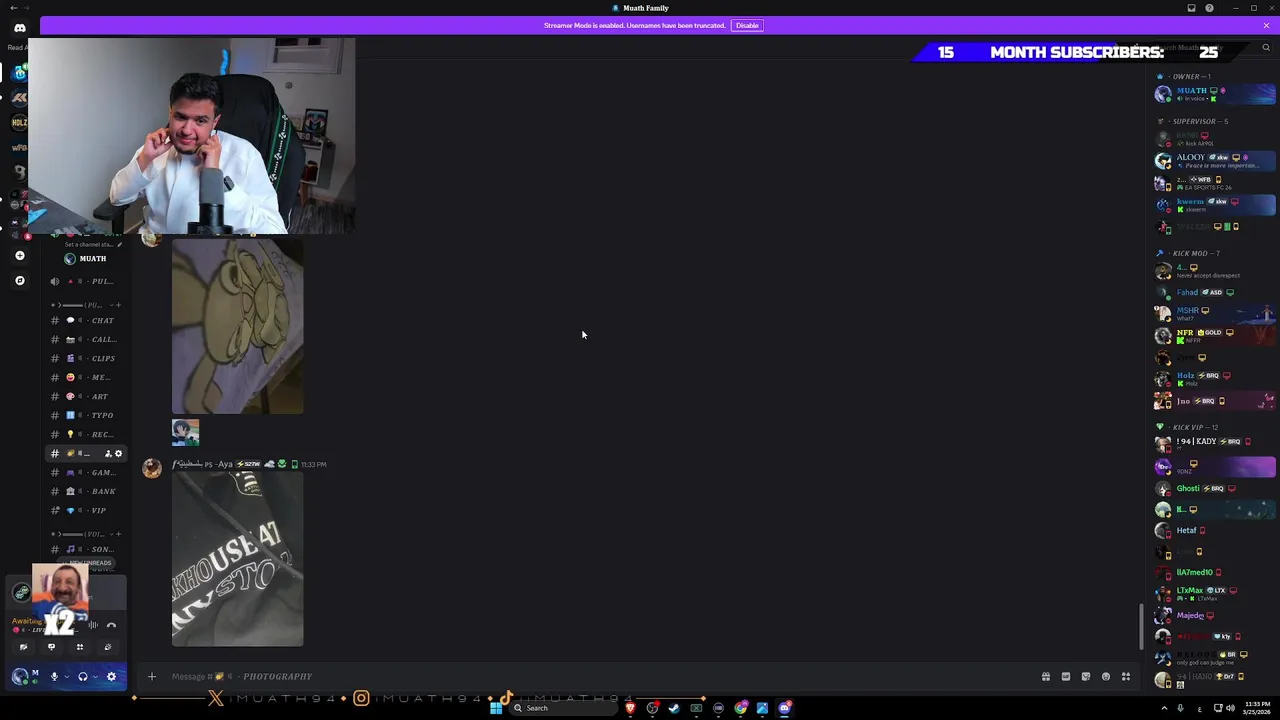This screenshot has width=1280, height=720.
Task: Focus the message PHOTOGRAPHY input field
Action: point(600,677)
